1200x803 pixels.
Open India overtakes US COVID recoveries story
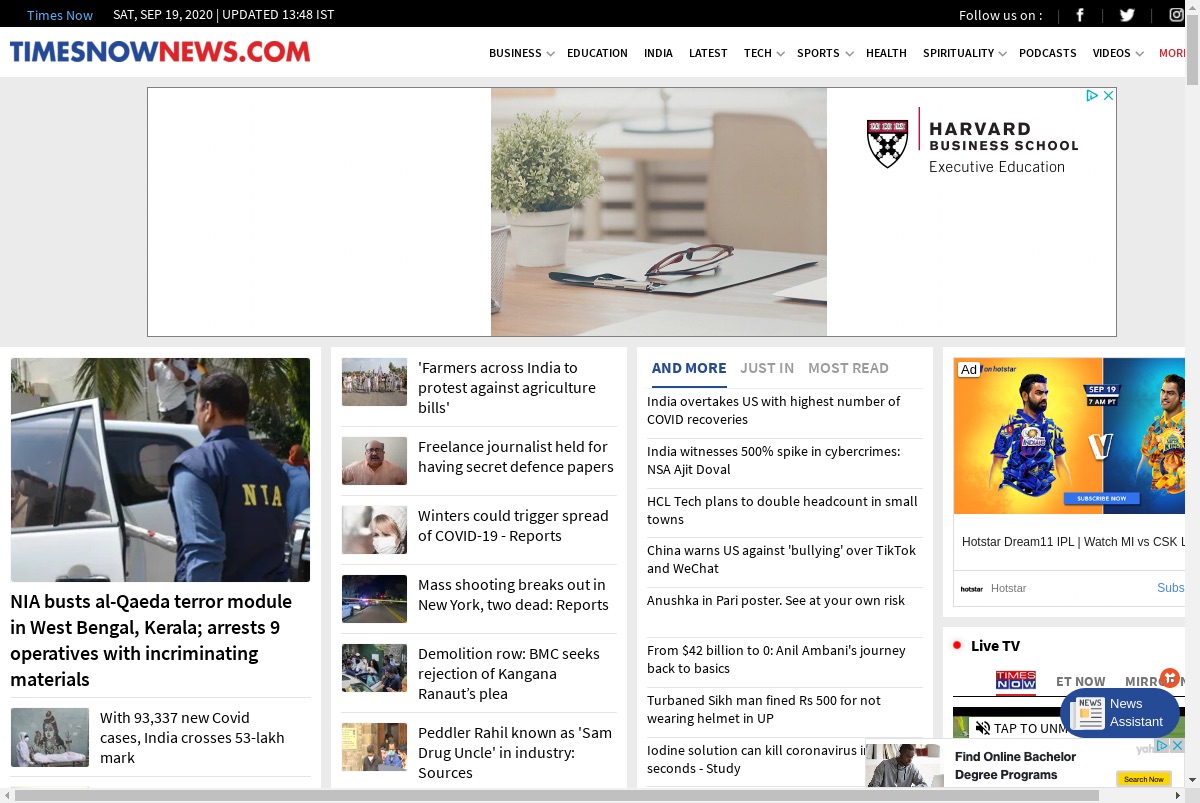pos(773,410)
